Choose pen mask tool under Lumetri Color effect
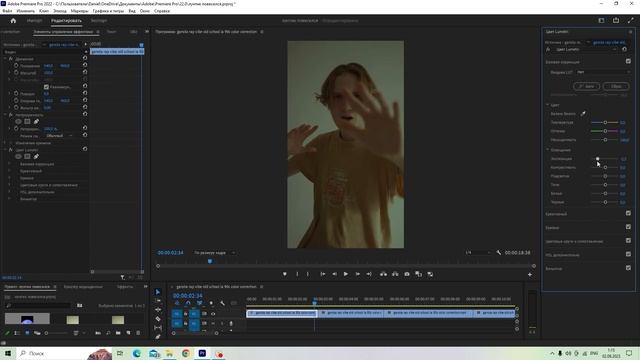Image resolution: width=640 pixels, height=360 pixels. pyautogui.click(x=36, y=157)
